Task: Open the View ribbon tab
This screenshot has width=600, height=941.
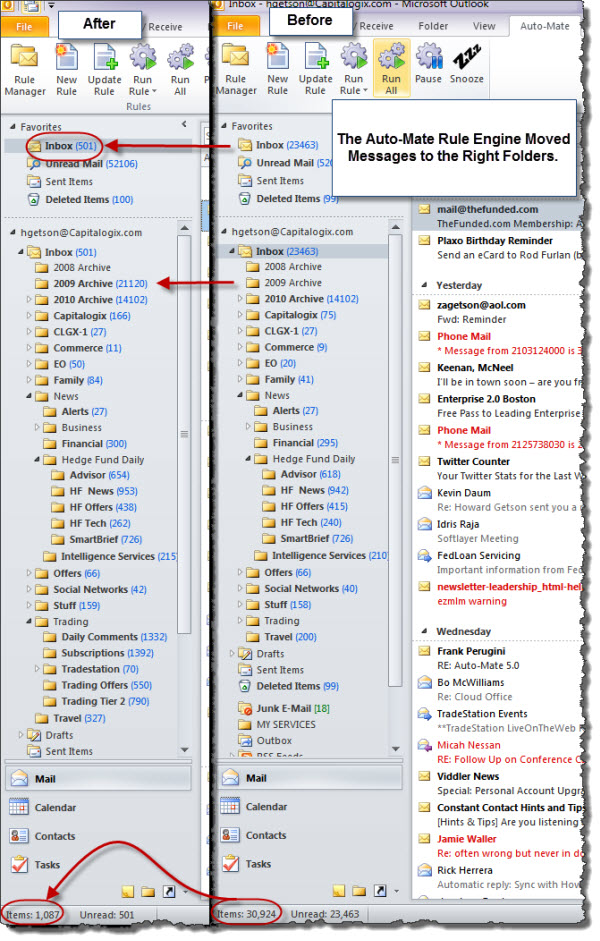Action: (x=484, y=25)
